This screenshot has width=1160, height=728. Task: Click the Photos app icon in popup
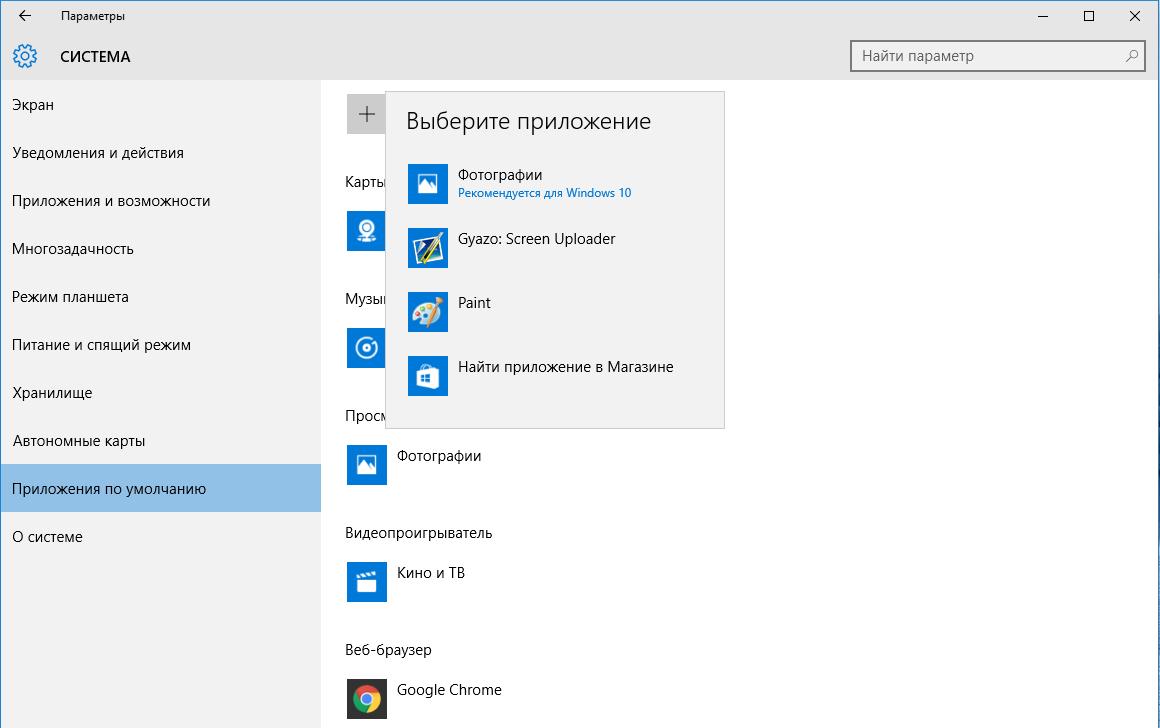point(428,184)
